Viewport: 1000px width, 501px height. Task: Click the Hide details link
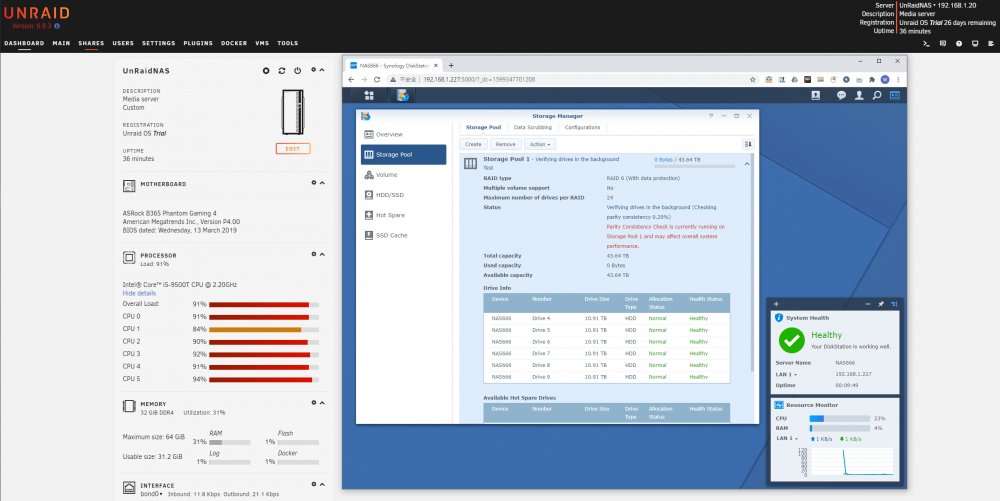point(139,293)
